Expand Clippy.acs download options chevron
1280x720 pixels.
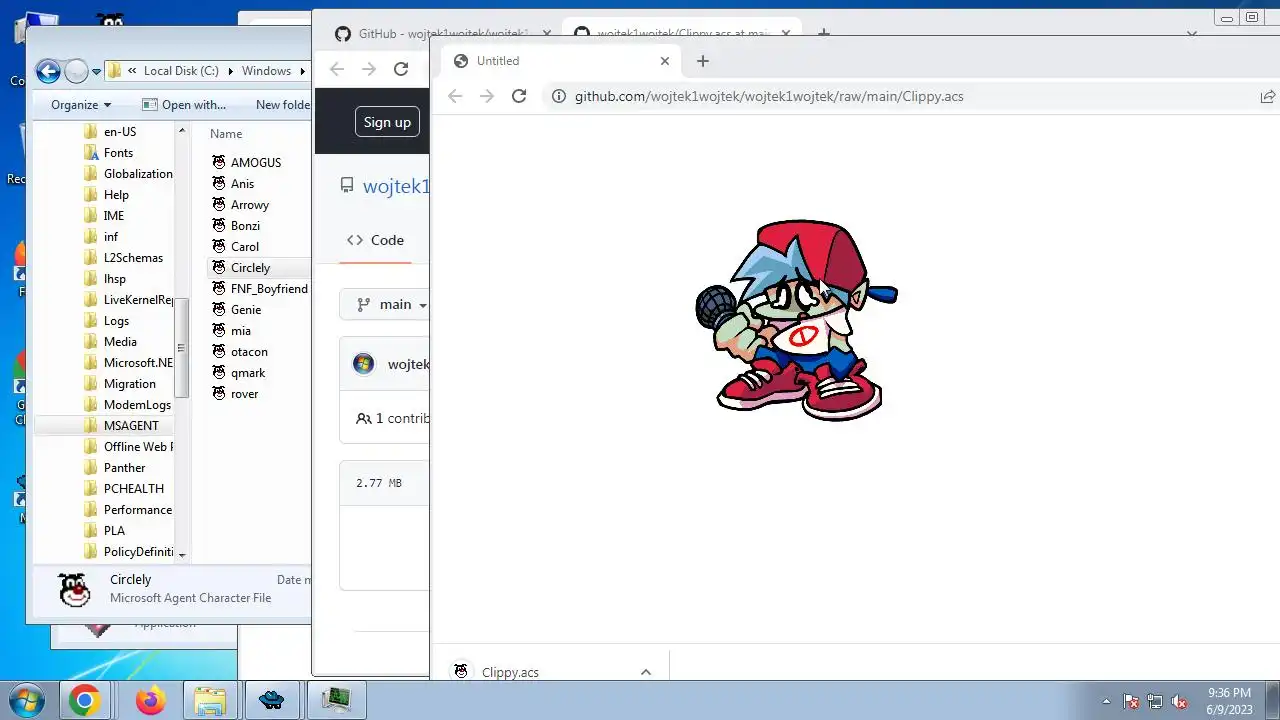(x=646, y=672)
